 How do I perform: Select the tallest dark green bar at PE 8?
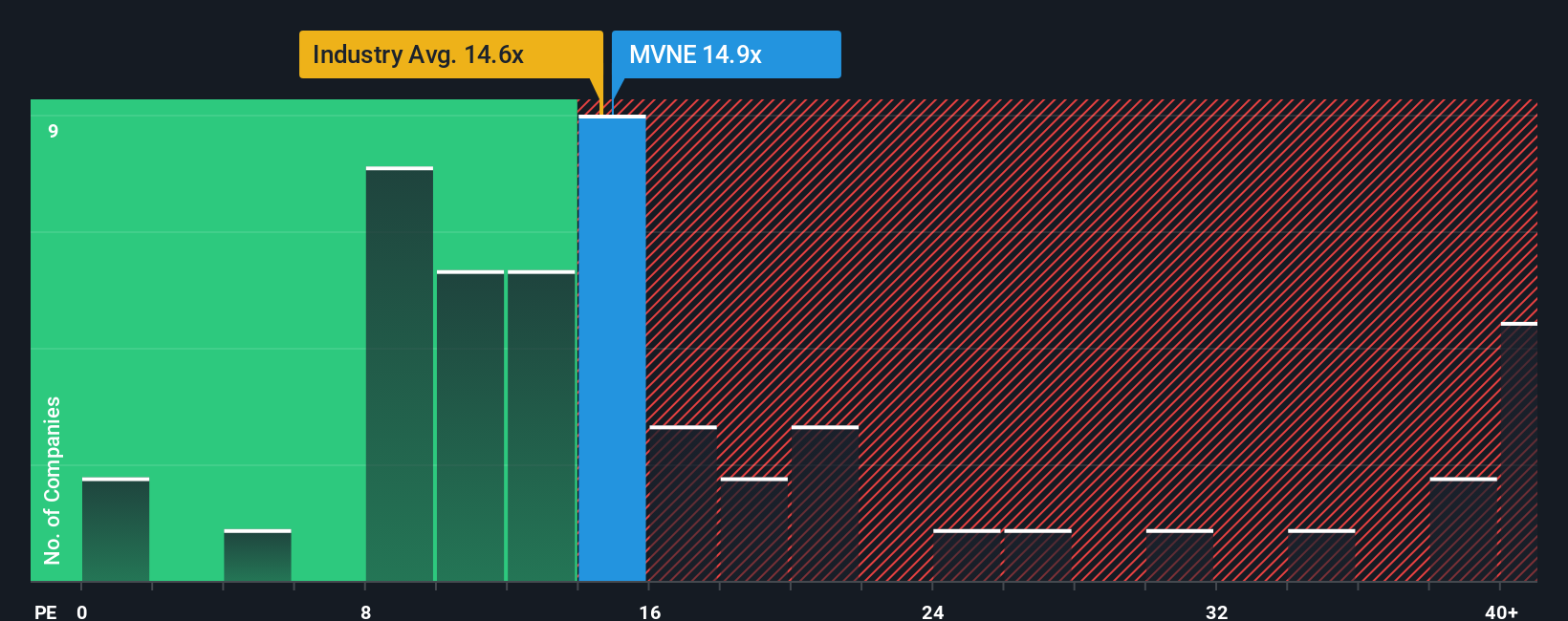[400, 375]
